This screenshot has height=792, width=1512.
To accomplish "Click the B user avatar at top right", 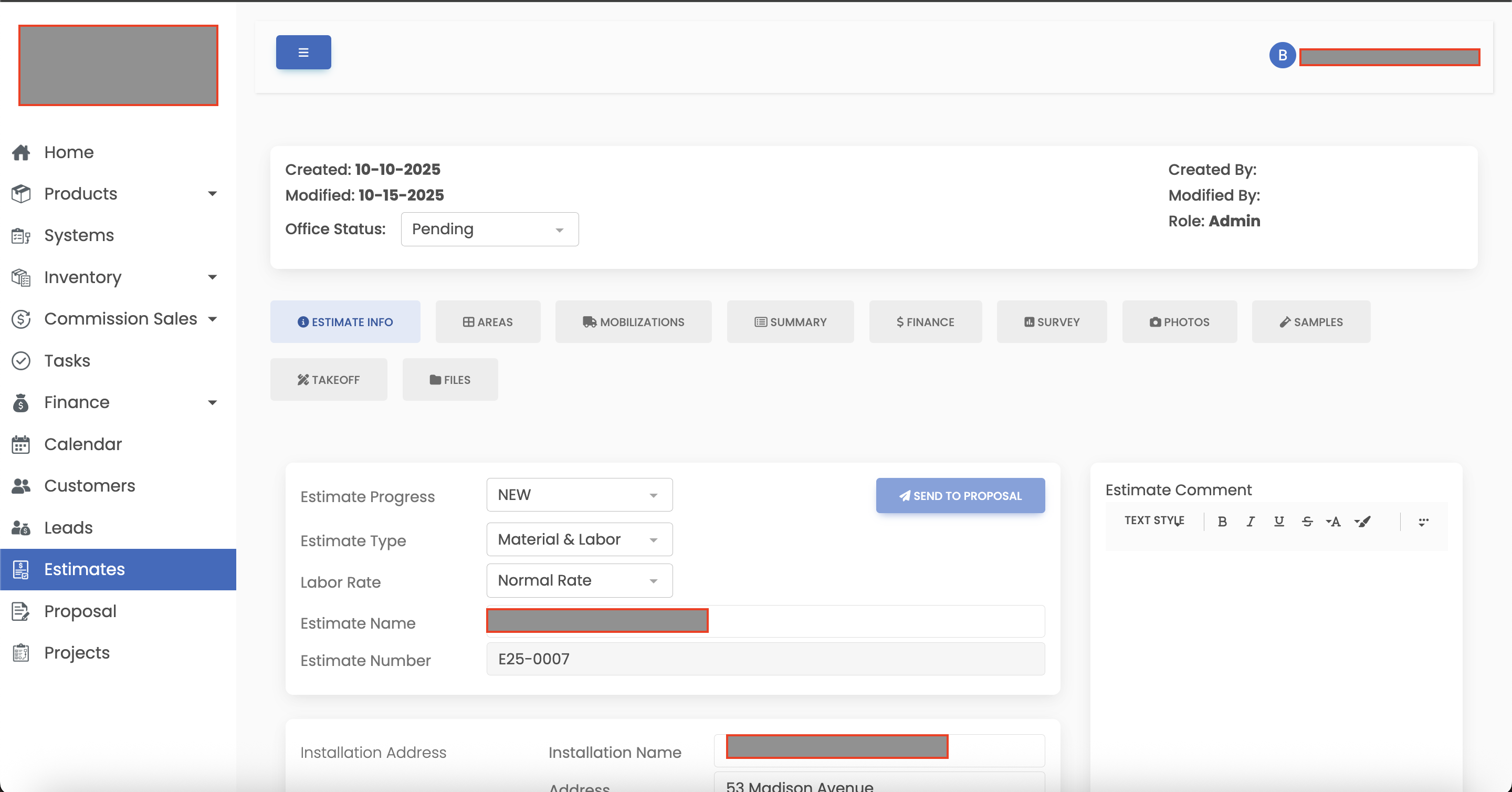I will point(1283,55).
